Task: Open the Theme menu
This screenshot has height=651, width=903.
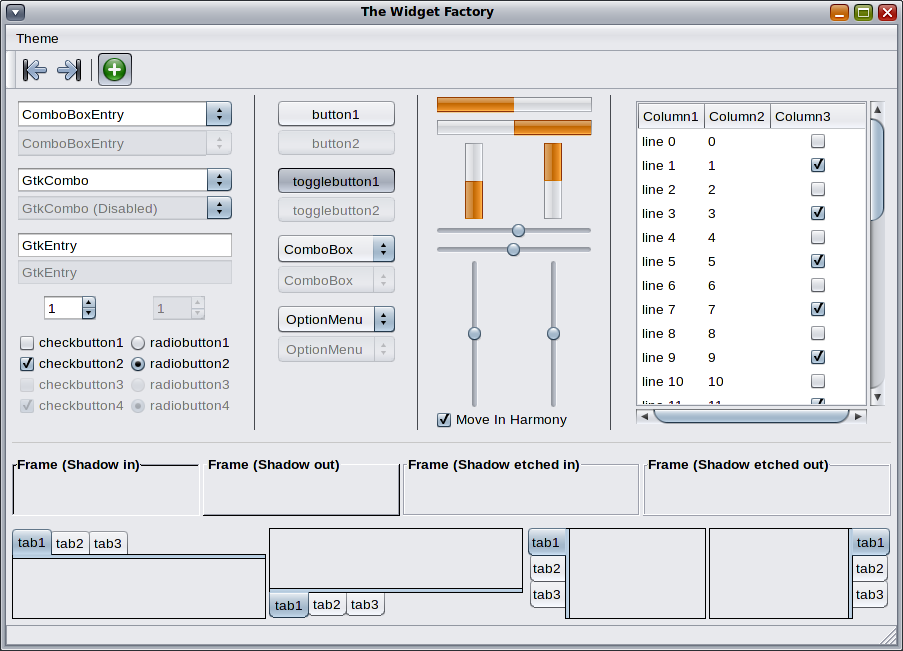Action: (37, 38)
